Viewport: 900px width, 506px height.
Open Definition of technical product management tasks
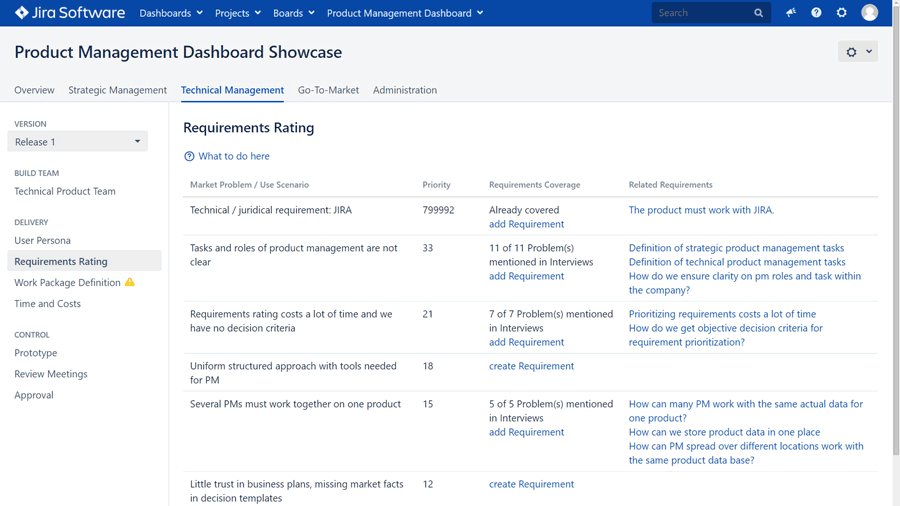[737, 262]
